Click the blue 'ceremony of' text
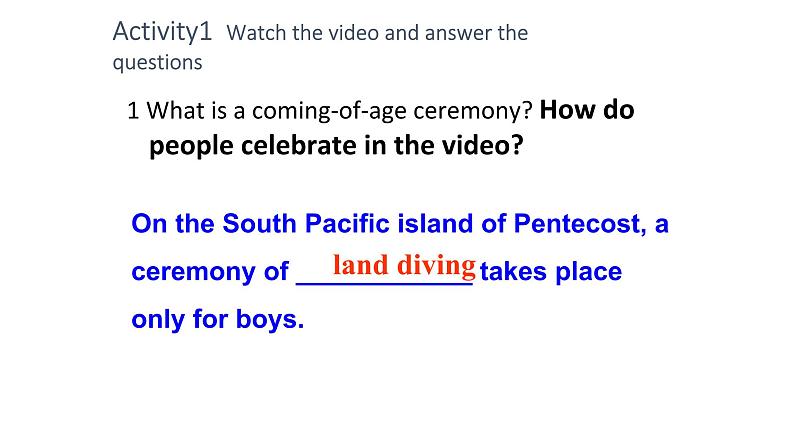This screenshot has height=447, width=794. pos(210,272)
